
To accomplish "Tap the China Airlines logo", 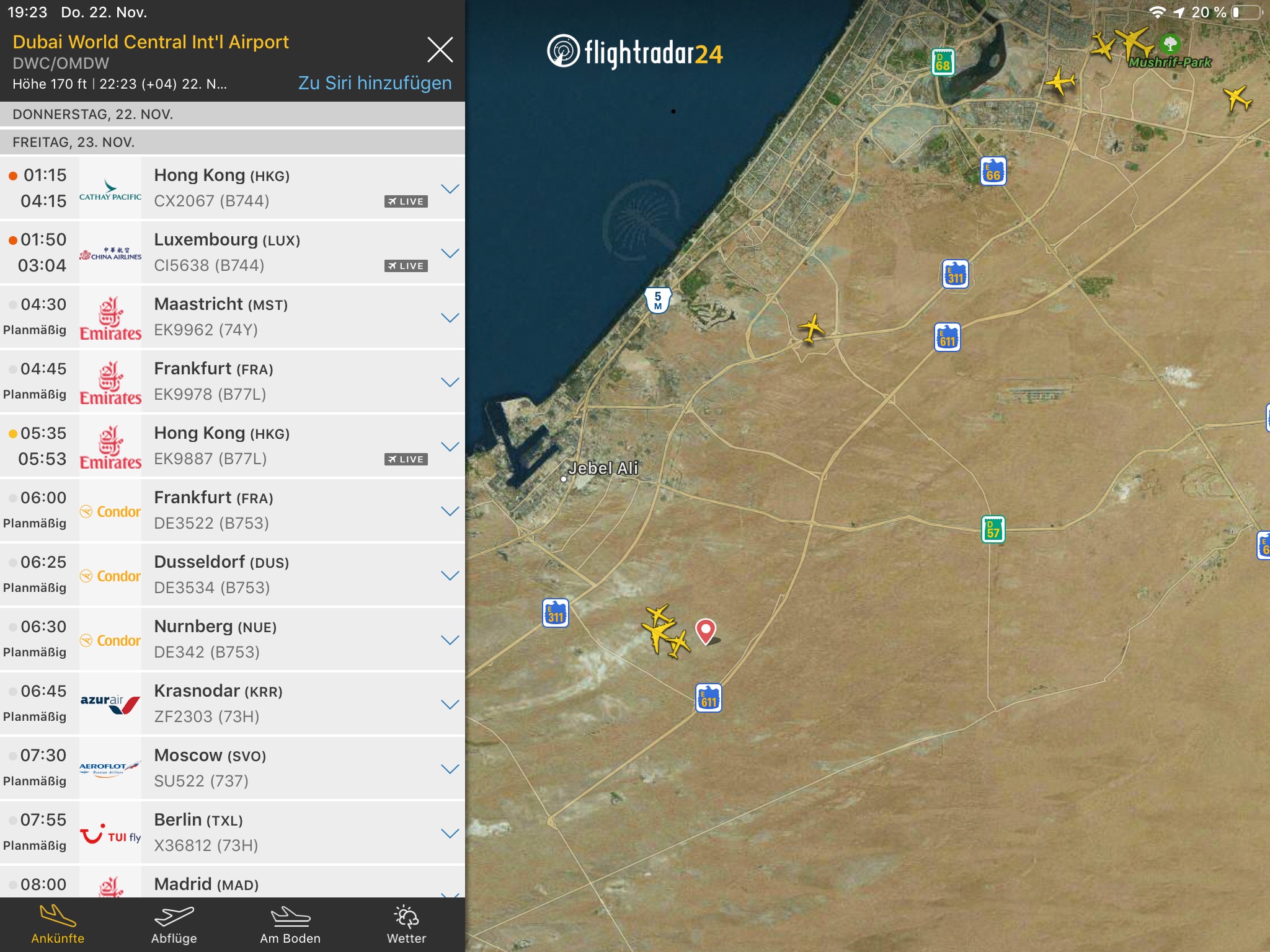I will pyautogui.click(x=110, y=253).
